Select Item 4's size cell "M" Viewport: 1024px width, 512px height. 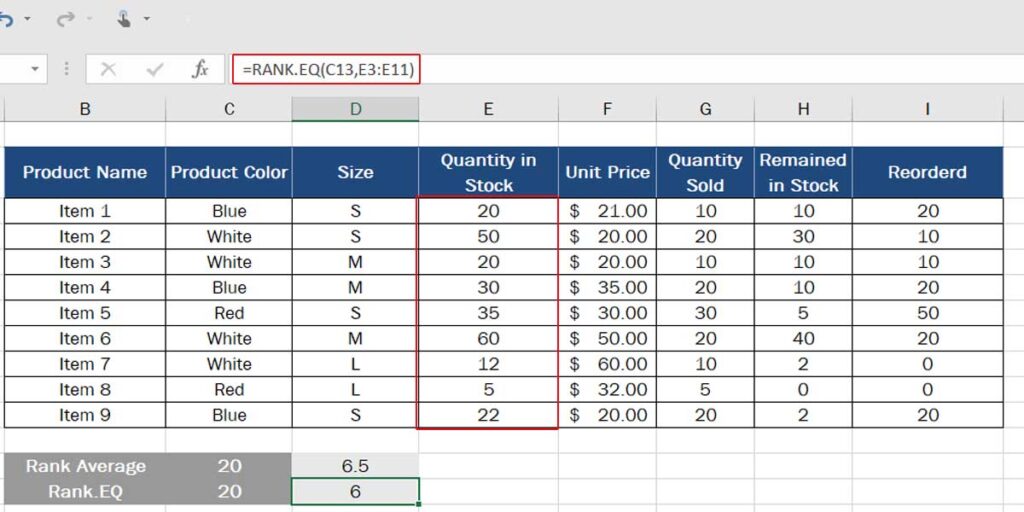pyautogui.click(x=355, y=287)
